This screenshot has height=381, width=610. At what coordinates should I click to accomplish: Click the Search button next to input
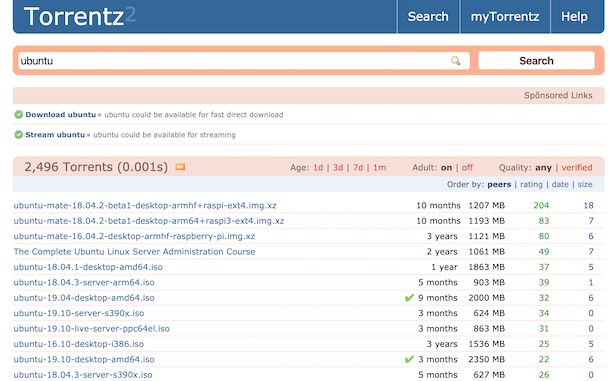[x=536, y=61]
